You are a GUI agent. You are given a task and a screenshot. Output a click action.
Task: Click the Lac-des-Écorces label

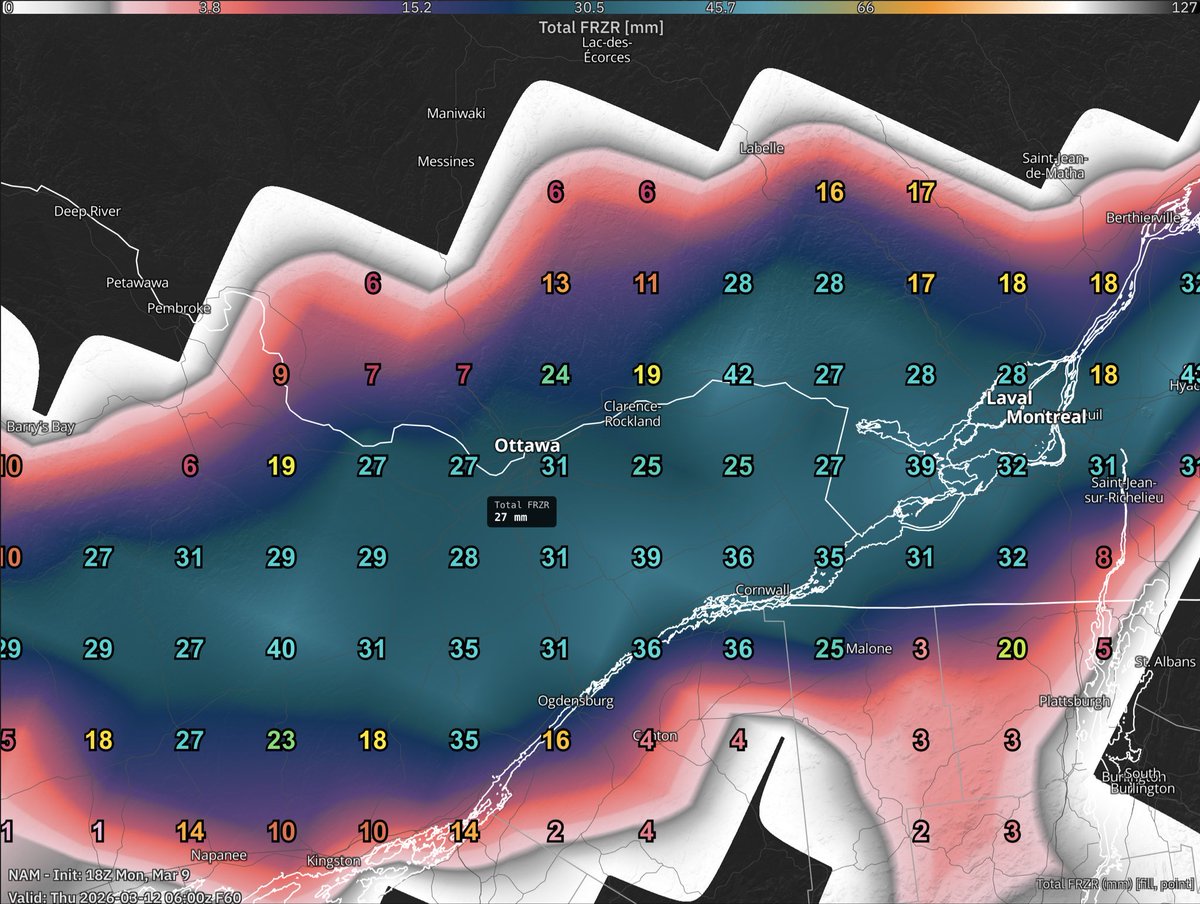(606, 50)
